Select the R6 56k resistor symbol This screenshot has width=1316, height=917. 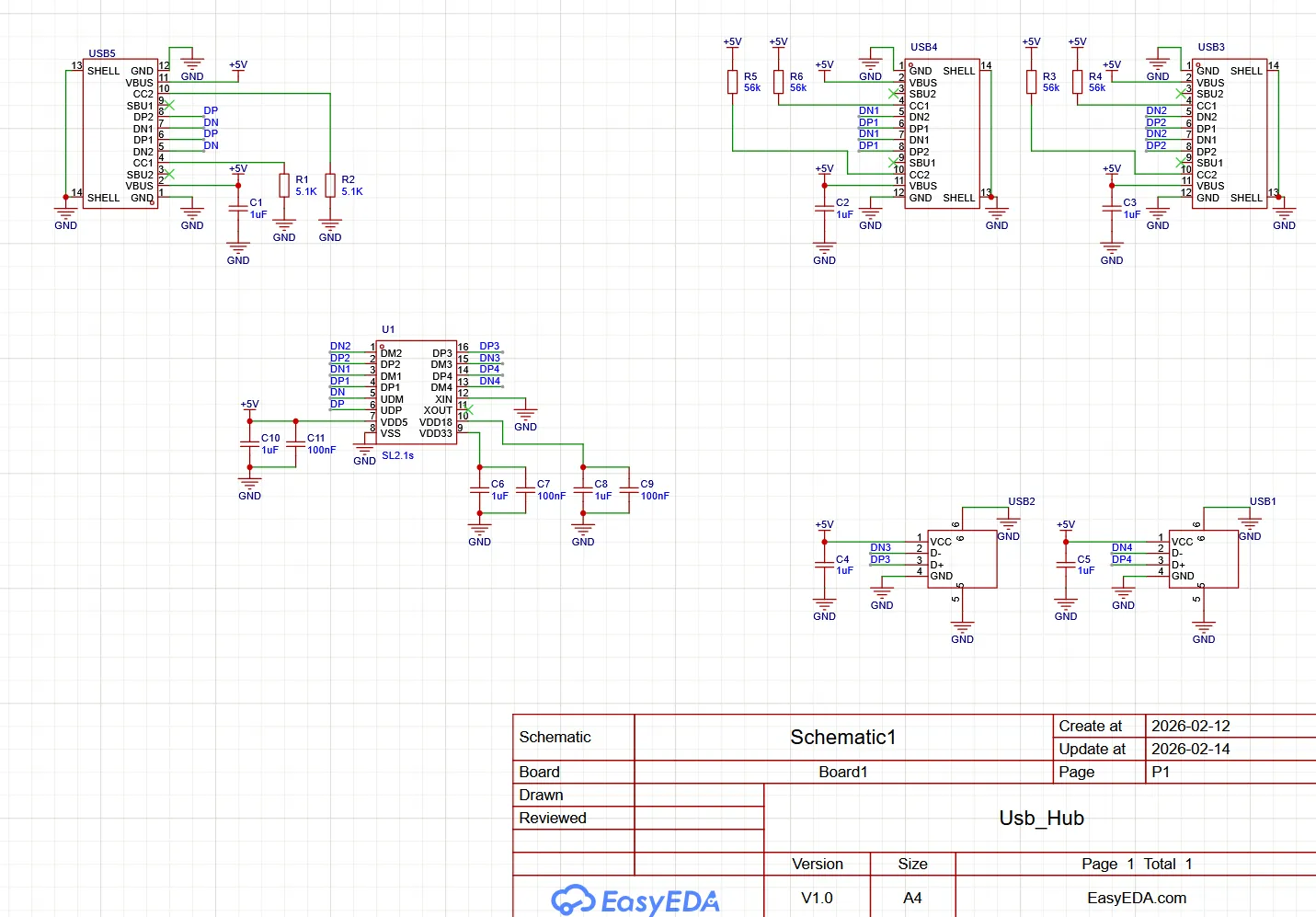(x=779, y=82)
